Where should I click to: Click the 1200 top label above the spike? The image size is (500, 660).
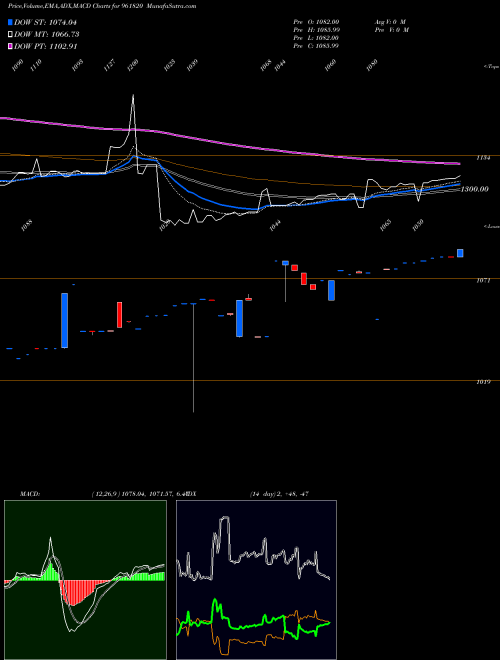coord(133,65)
